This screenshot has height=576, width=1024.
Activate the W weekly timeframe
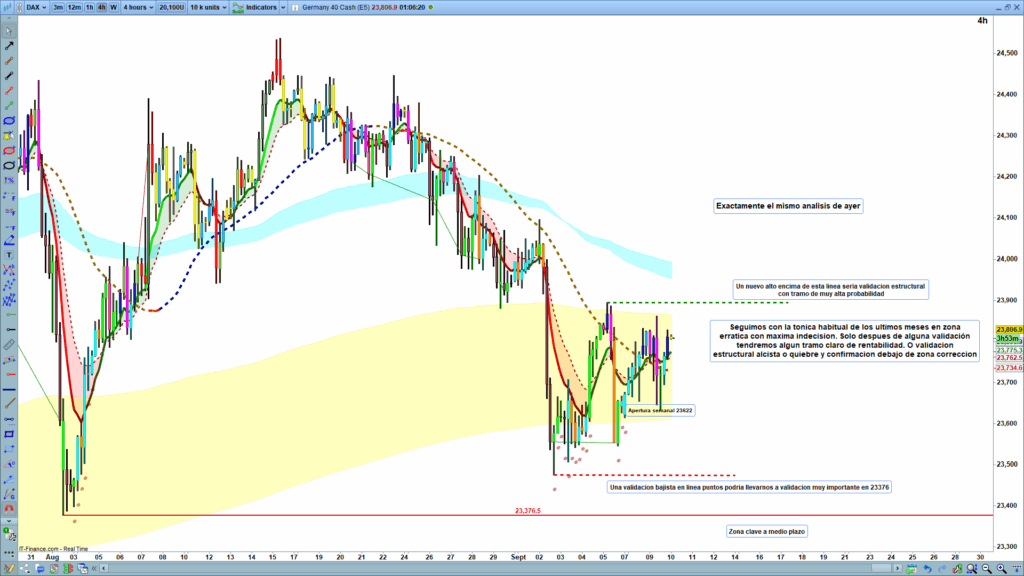tap(113, 6)
